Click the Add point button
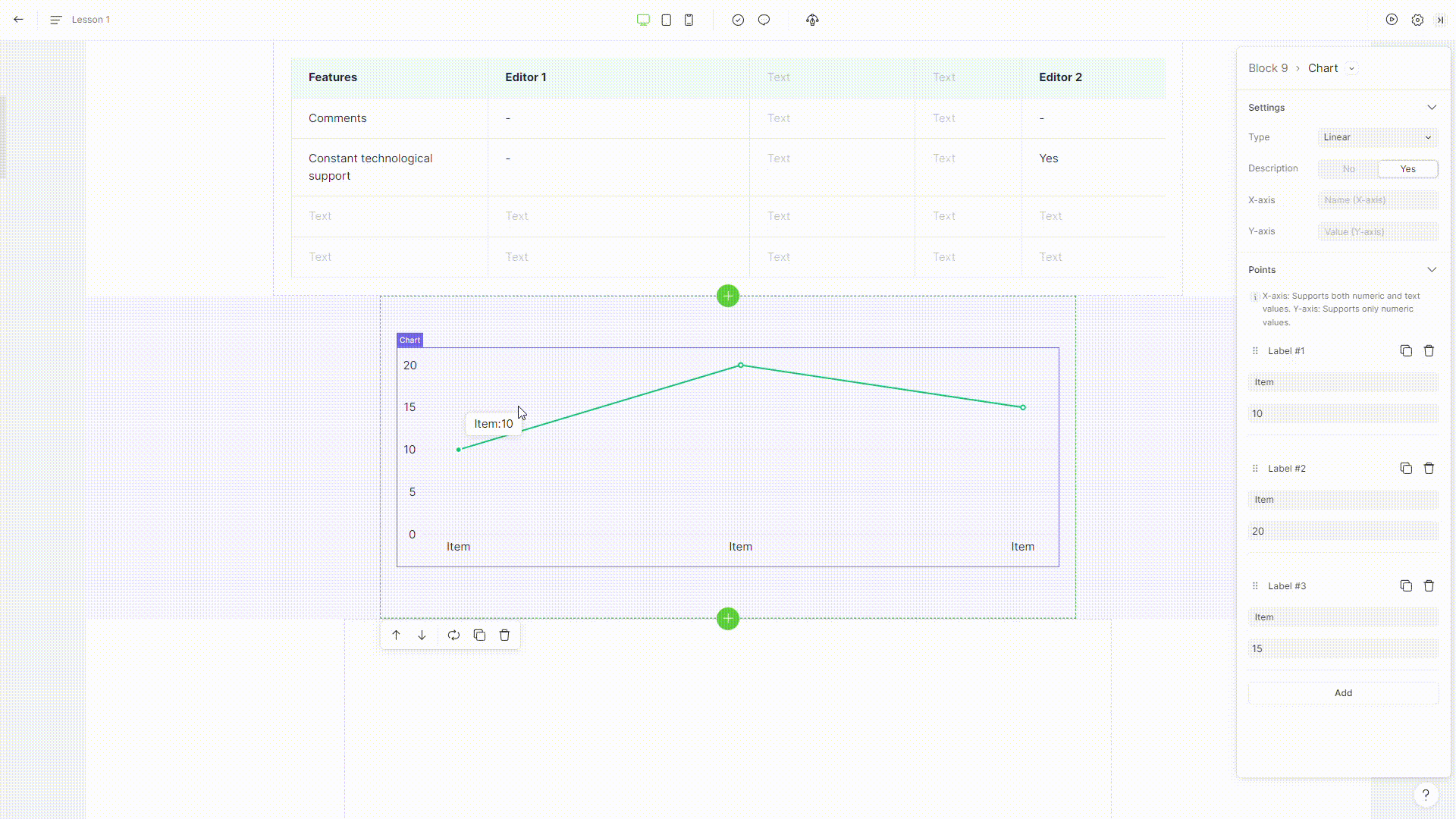Image resolution: width=1456 pixels, height=819 pixels. coord(1343,693)
